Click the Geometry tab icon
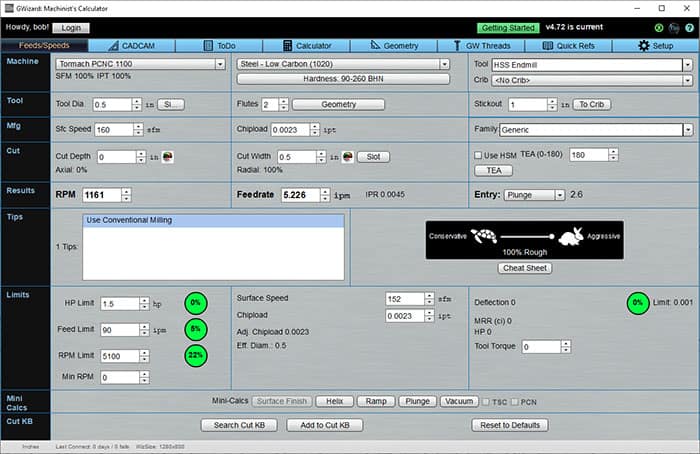 [x=375, y=45]
